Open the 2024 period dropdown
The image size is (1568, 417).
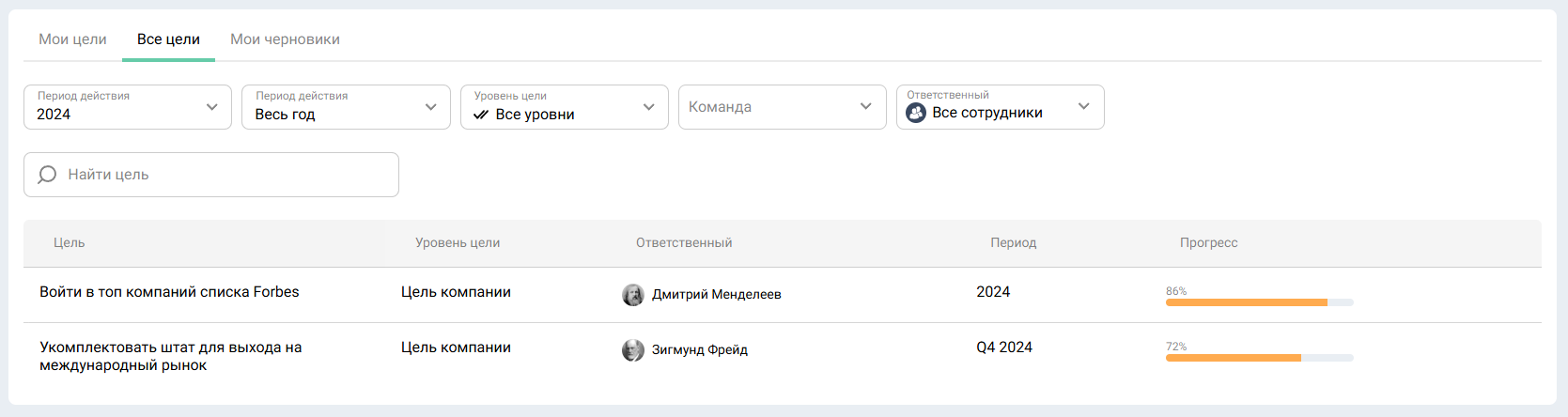(x=128, y=107)
